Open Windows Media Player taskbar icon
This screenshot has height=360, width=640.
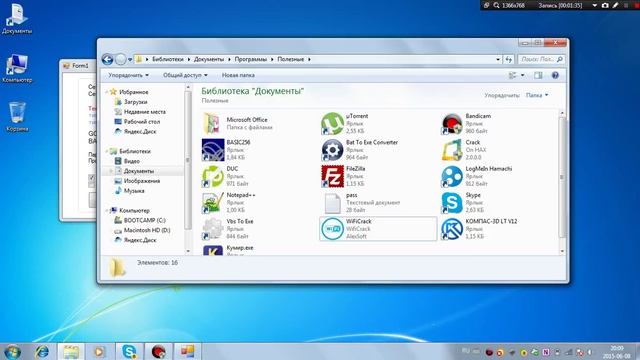(99, 351)
